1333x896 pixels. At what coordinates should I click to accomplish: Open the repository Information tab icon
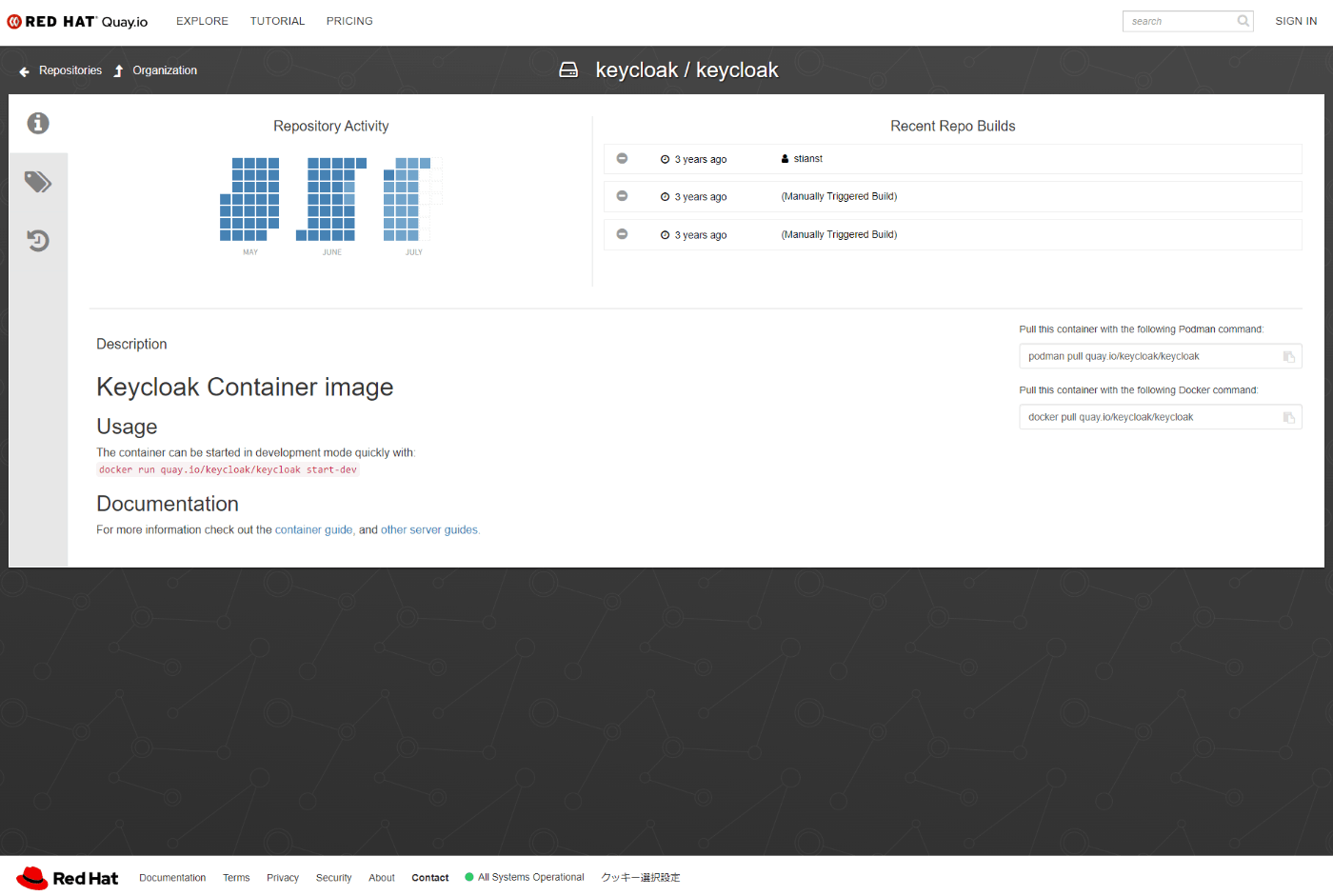pyautogui.click(x=38, y=123)
